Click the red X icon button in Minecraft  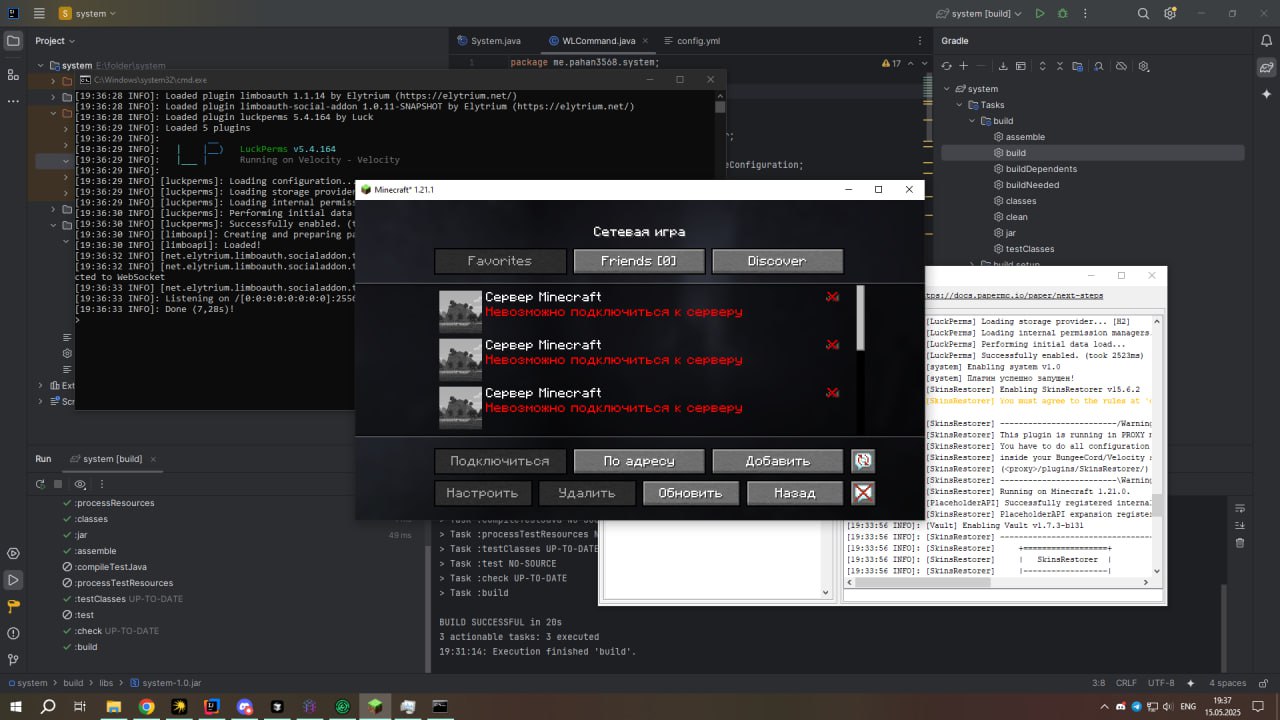coord(863,493)
